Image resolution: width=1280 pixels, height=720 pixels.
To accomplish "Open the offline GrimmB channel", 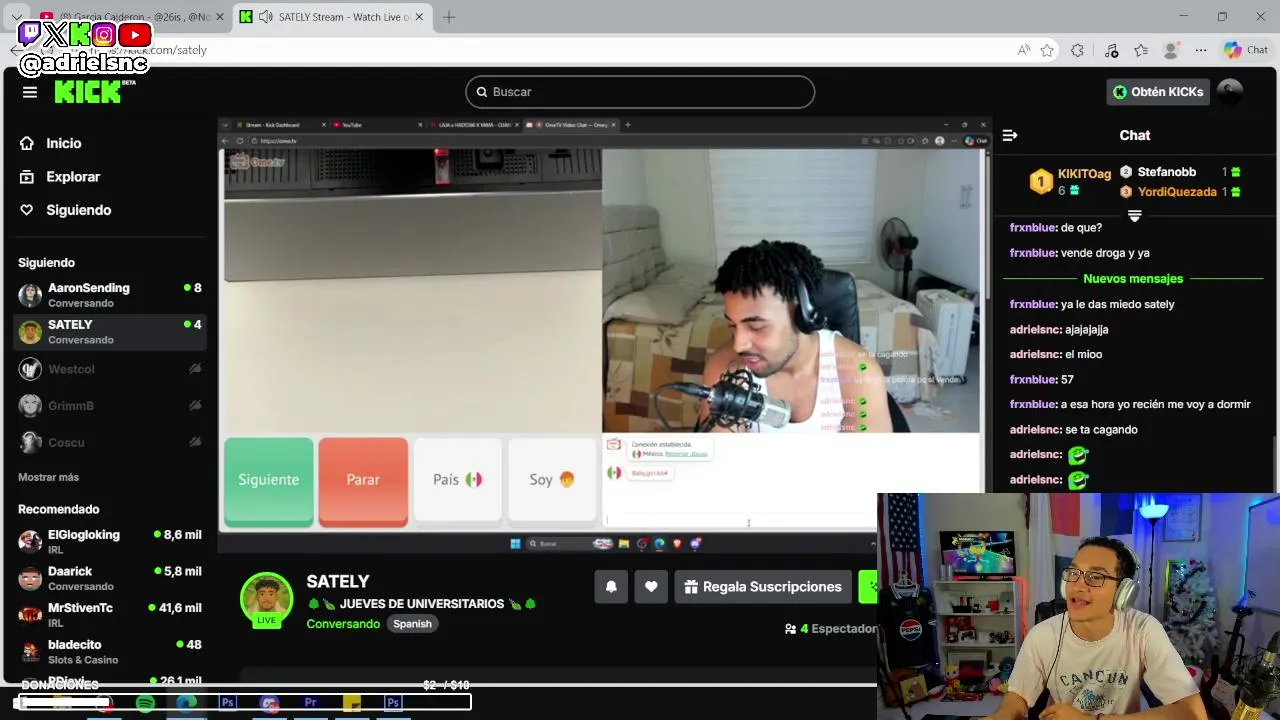I will [x=110, y=405].
